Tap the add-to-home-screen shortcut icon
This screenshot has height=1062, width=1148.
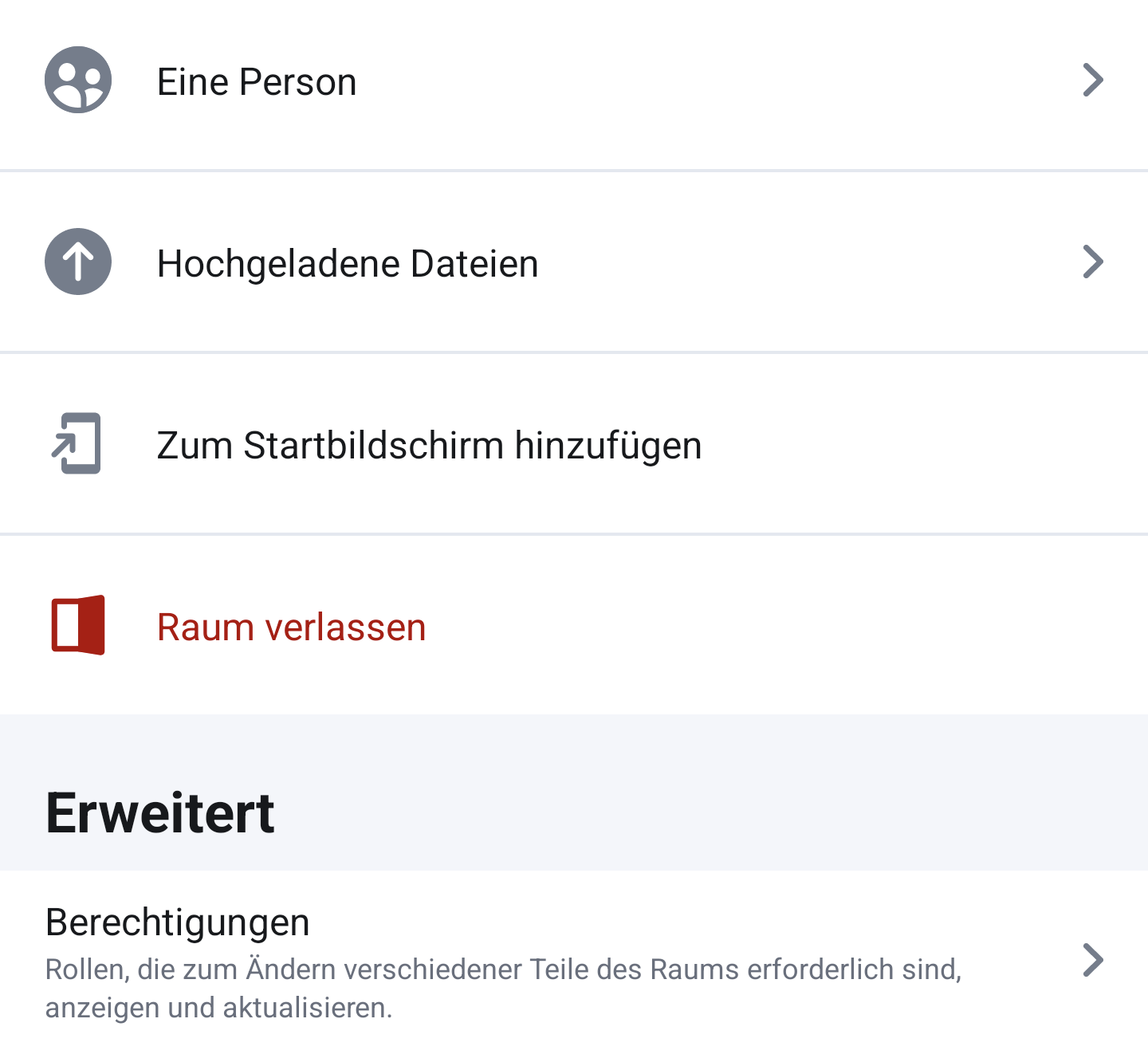coord(77,443)
